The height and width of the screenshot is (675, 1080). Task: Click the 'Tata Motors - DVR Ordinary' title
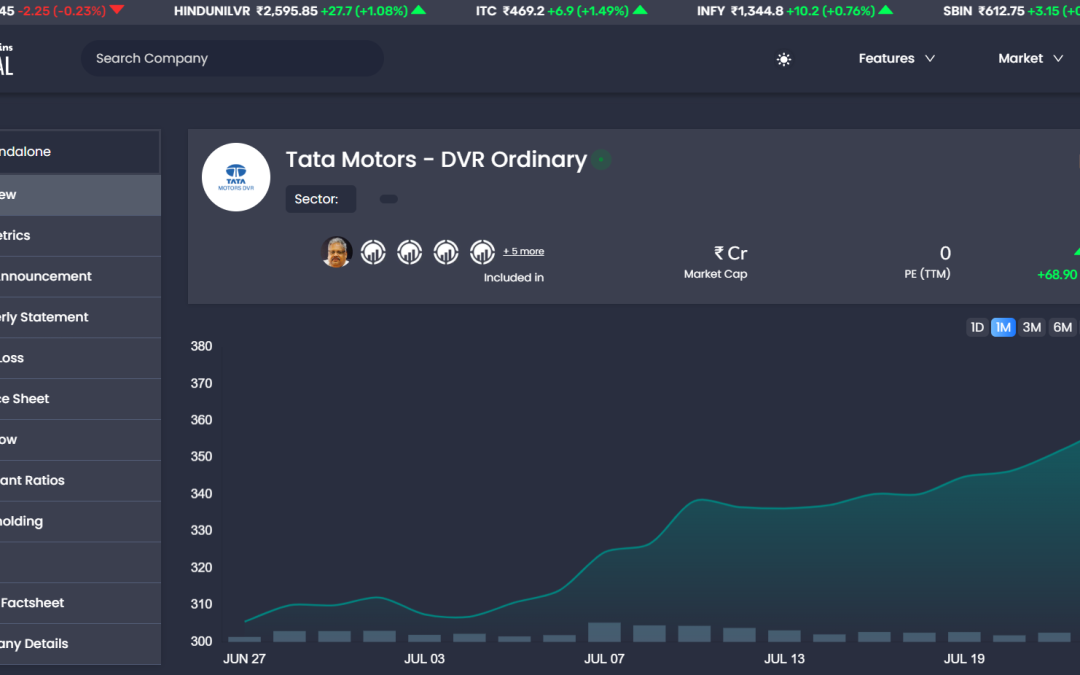tap(436, 160)
